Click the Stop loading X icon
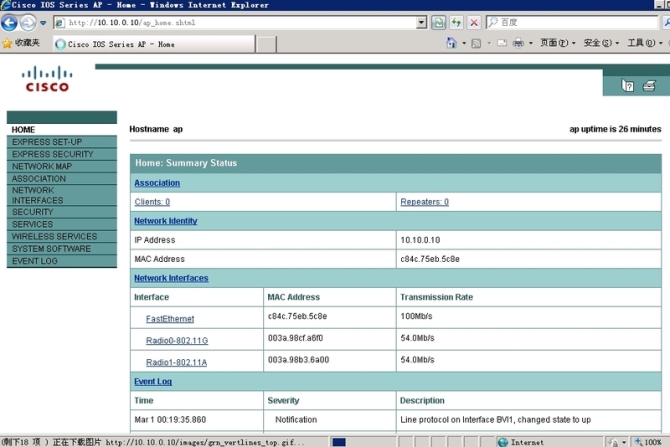The height and width of the screenshot is (447, 670). coord(474,22)
